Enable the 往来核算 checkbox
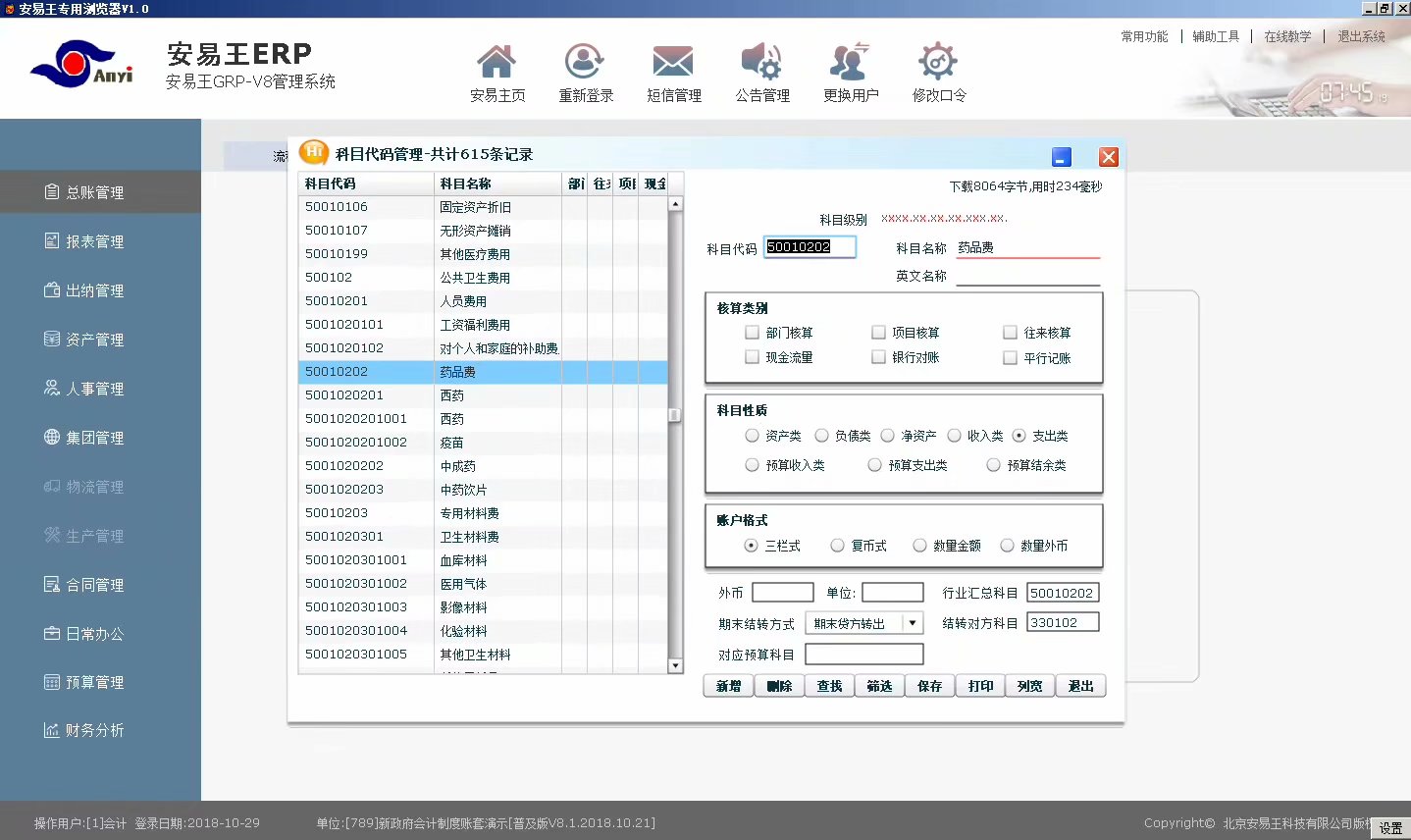 (x=1010, y=333)
